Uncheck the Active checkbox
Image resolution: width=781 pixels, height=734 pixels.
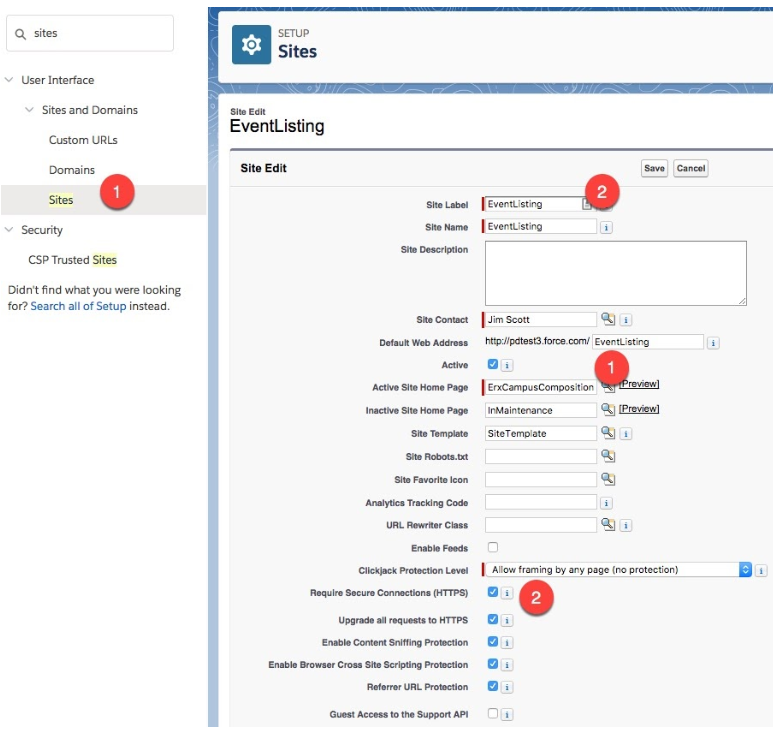(492, 365)
